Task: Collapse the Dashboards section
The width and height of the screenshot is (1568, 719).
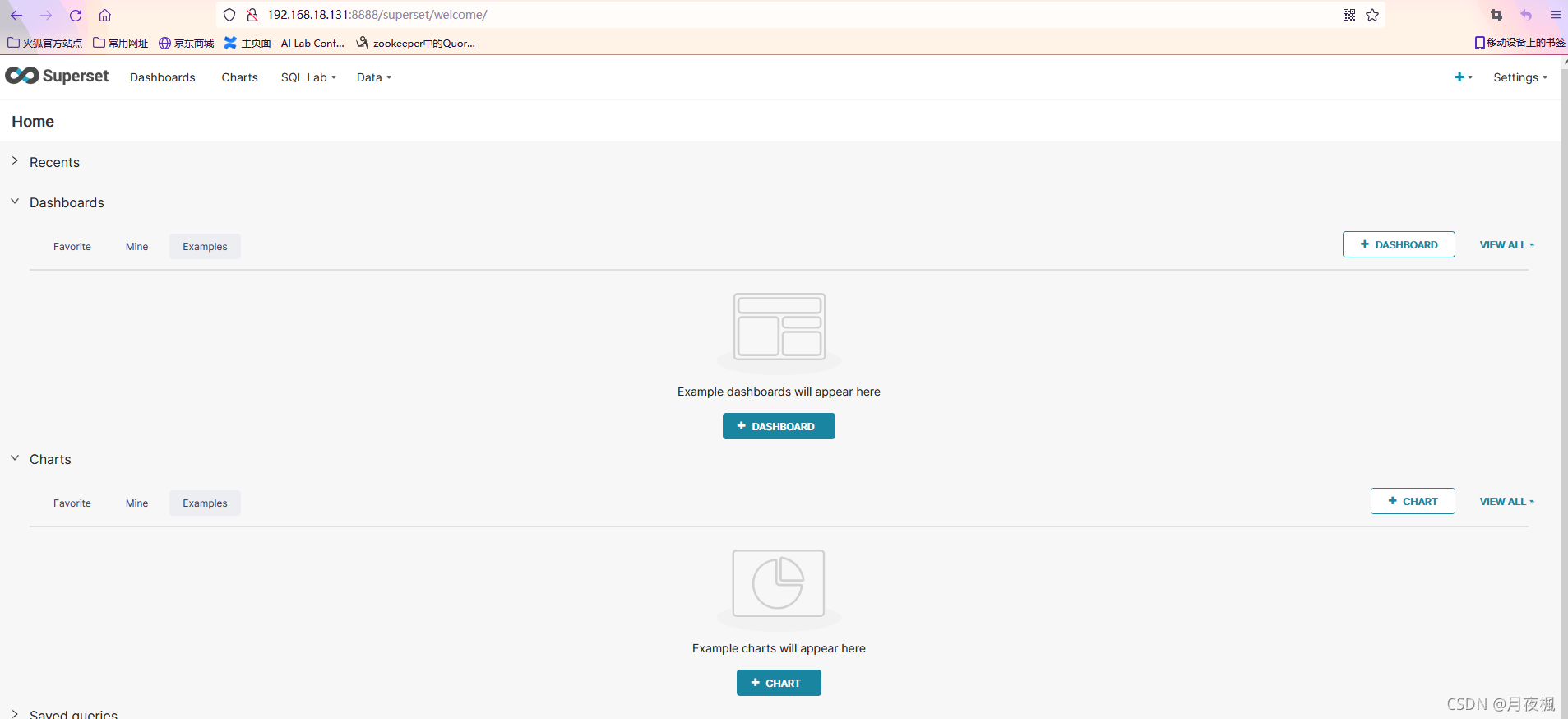Action: (15, 202)
